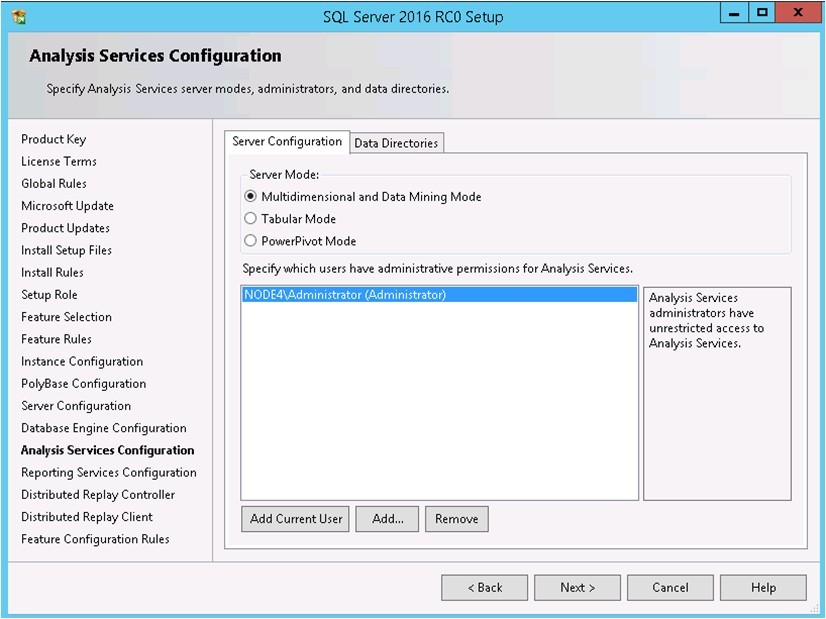This screenshot has height=619, width=826.
Task: Click Microsoft Update step
Action: click(x=67, y=206)
